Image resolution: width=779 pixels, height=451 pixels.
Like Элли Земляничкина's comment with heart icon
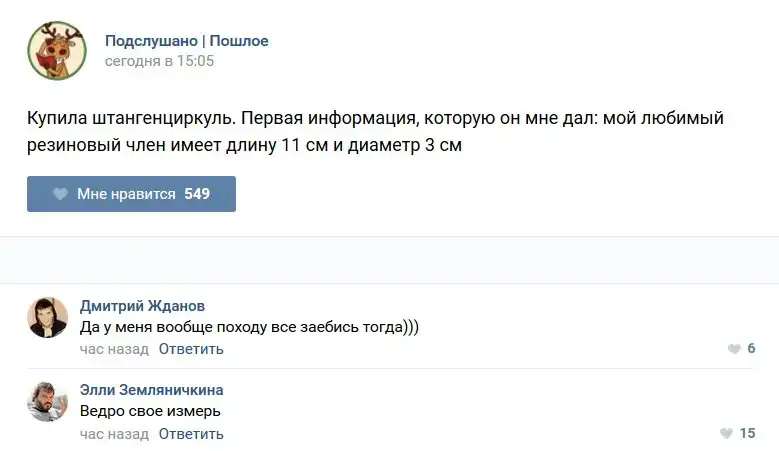point(726,434)
